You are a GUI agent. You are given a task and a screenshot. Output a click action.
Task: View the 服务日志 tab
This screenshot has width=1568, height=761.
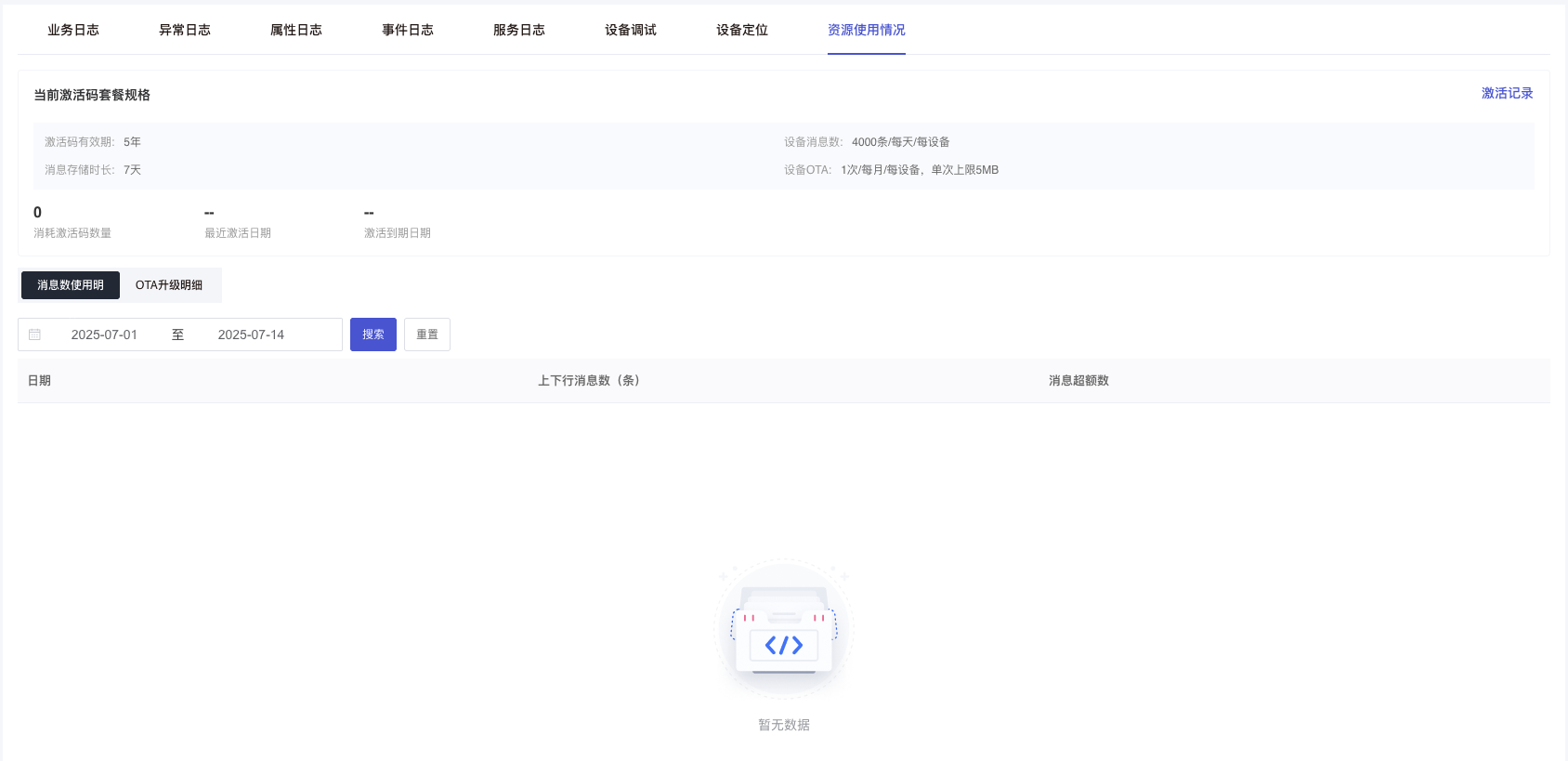[519, 30]
